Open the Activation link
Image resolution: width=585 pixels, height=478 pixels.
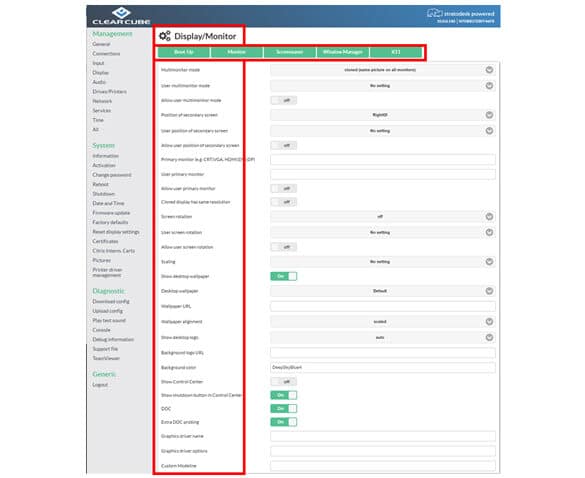click(x=104, y=165)
